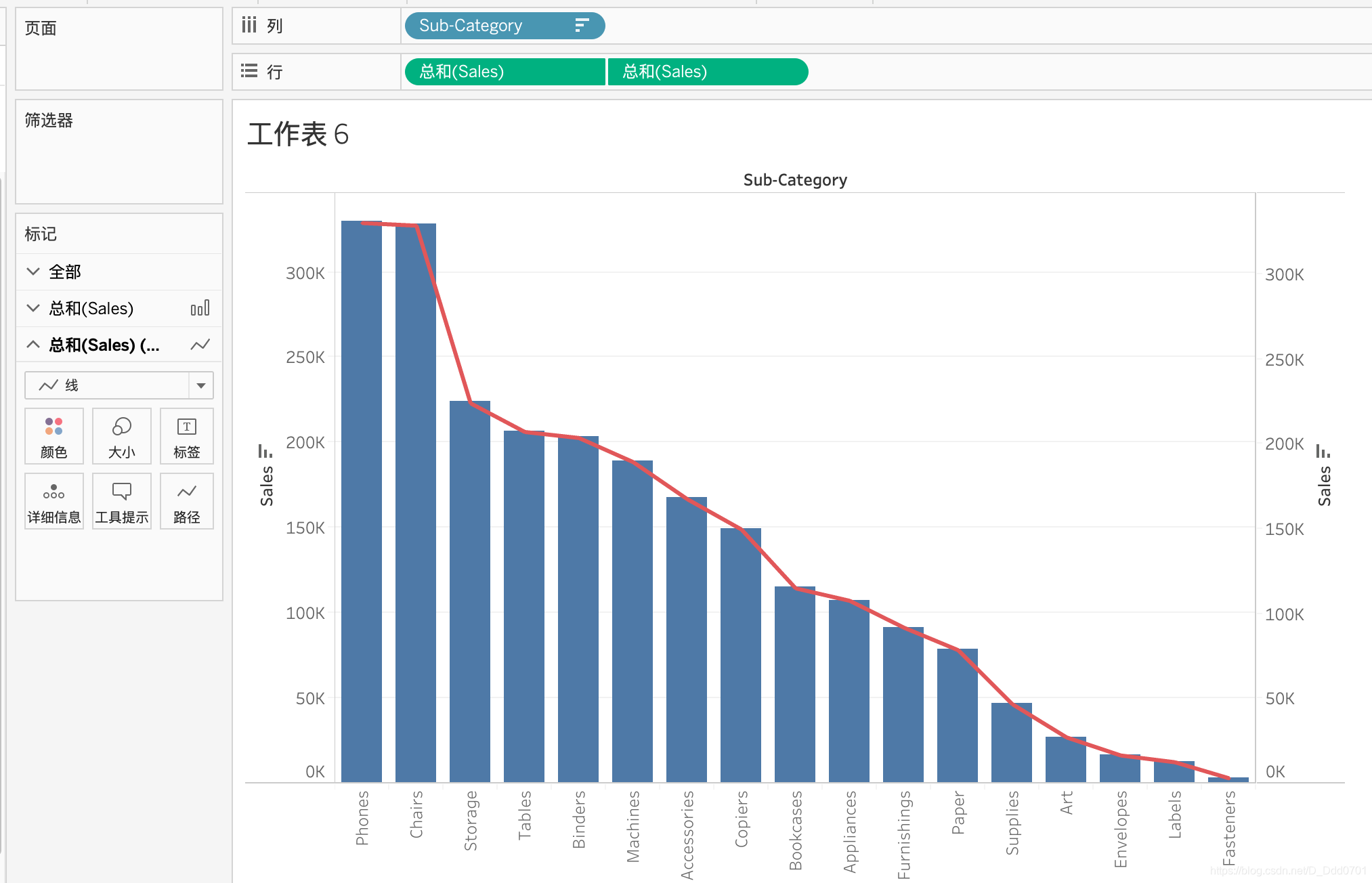
Task: Select the first 总和(Sales) pill on rows
Action: [505, 71]
